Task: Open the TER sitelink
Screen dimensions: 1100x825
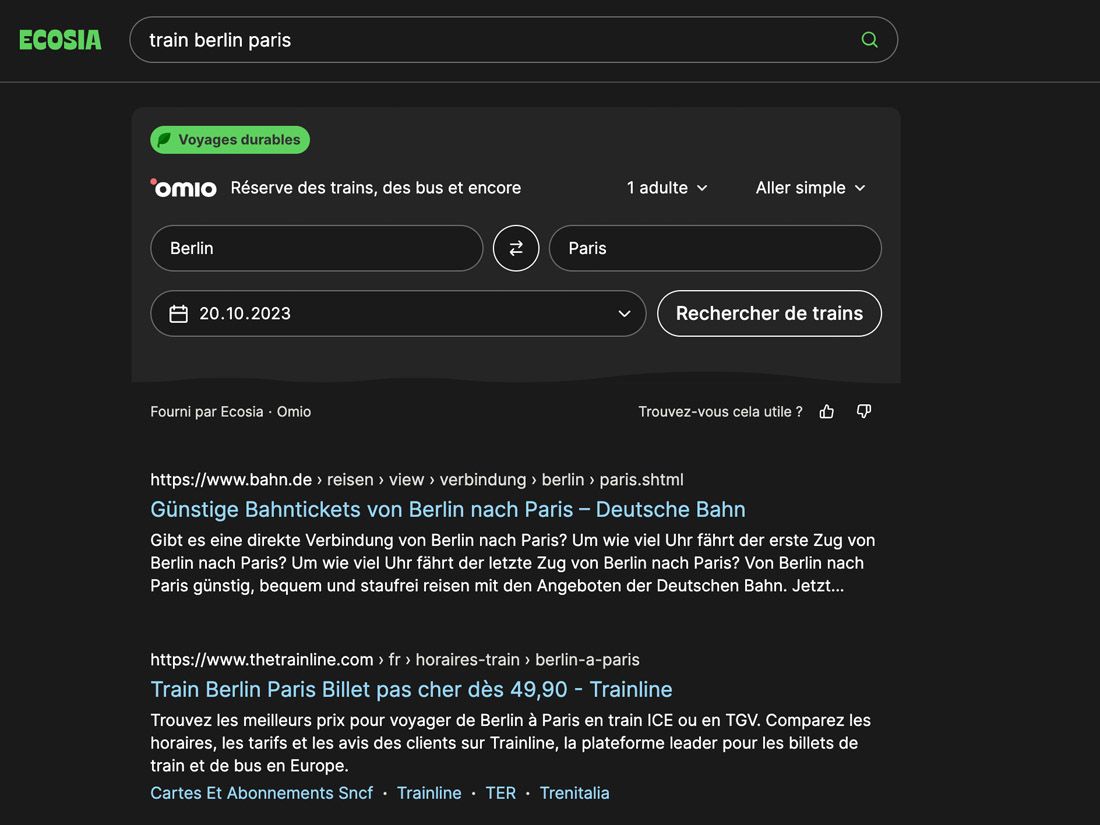Action: click(x=501, y=793)
